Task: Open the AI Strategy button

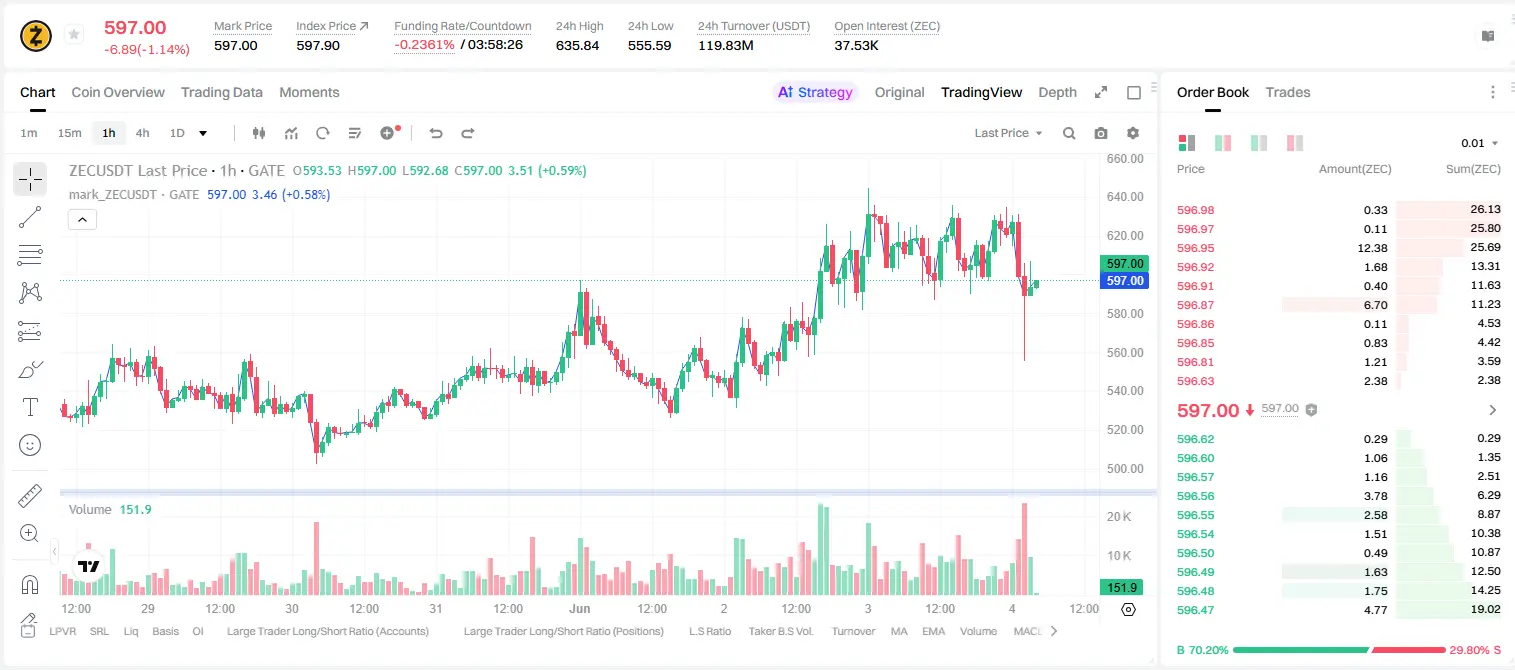Action: (815, 92)
